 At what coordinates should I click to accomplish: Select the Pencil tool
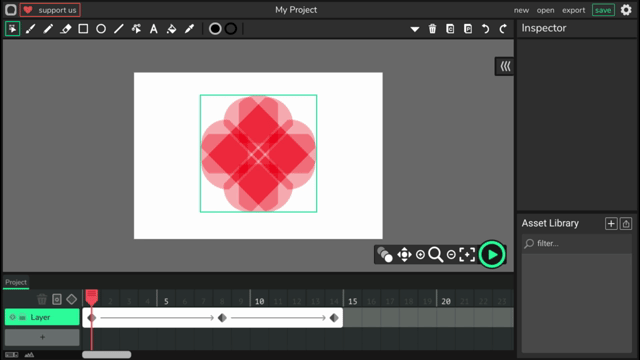tap(48, 29)
